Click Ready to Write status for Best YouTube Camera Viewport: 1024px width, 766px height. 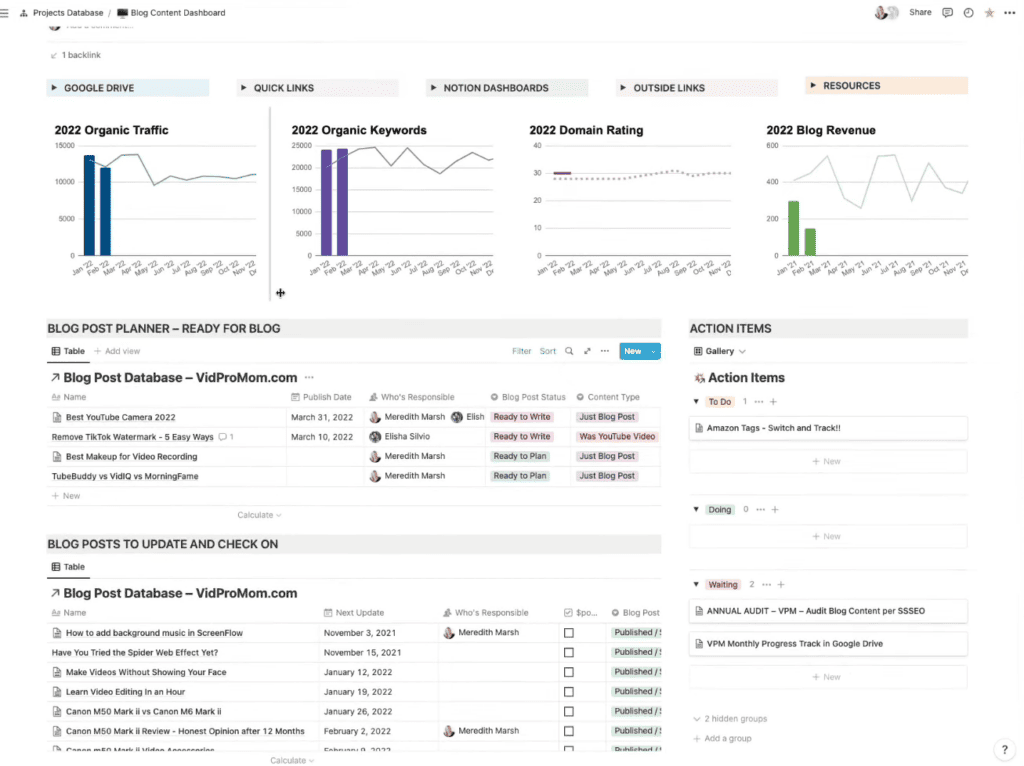click(522, 417)
